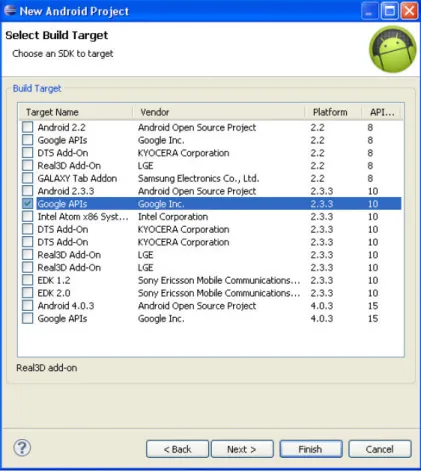The width and height of the screenshot is (421, 472).
Task: Uncheck the selected Google APIs 2.3.3 checkbox
Action: [x=28, y=203]
